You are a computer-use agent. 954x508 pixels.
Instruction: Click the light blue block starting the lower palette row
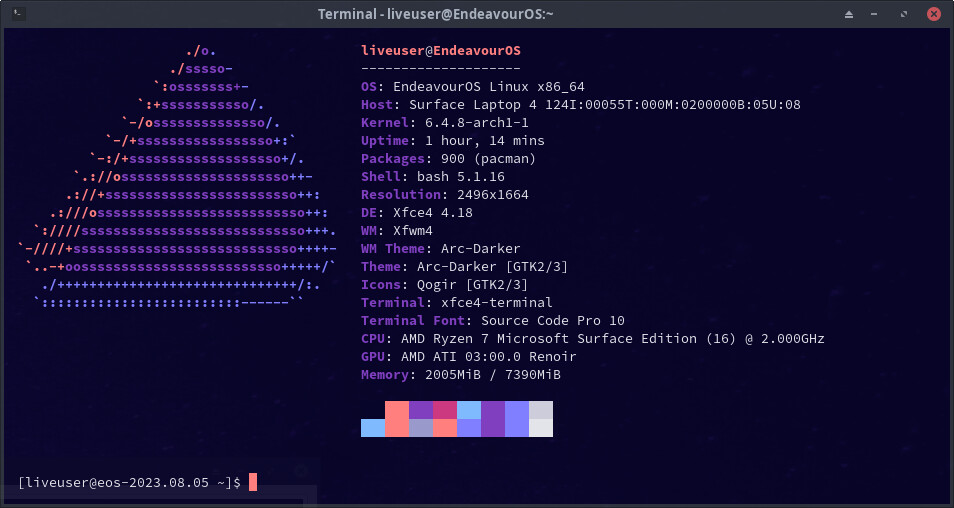373,428
